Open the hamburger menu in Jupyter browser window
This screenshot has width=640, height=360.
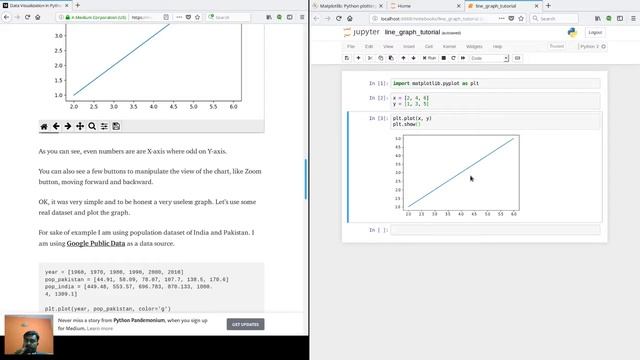point(633,18)
